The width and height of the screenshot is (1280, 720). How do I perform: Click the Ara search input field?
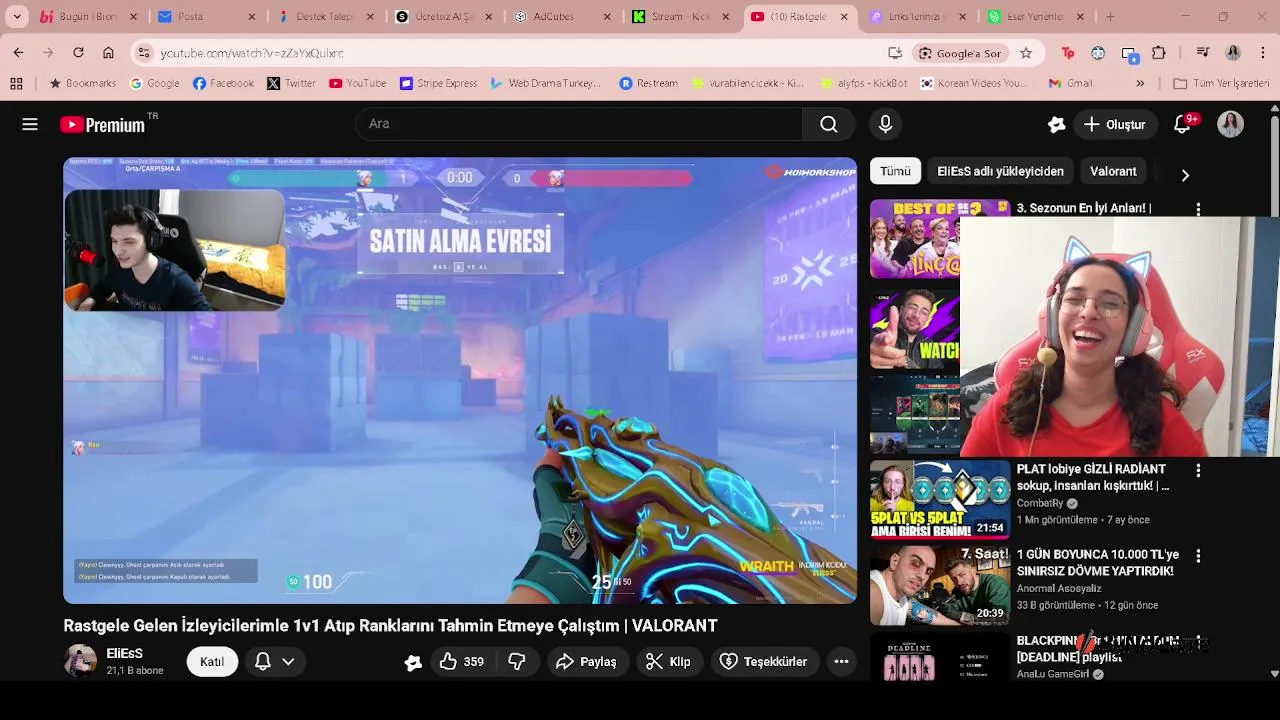[578, 124]
